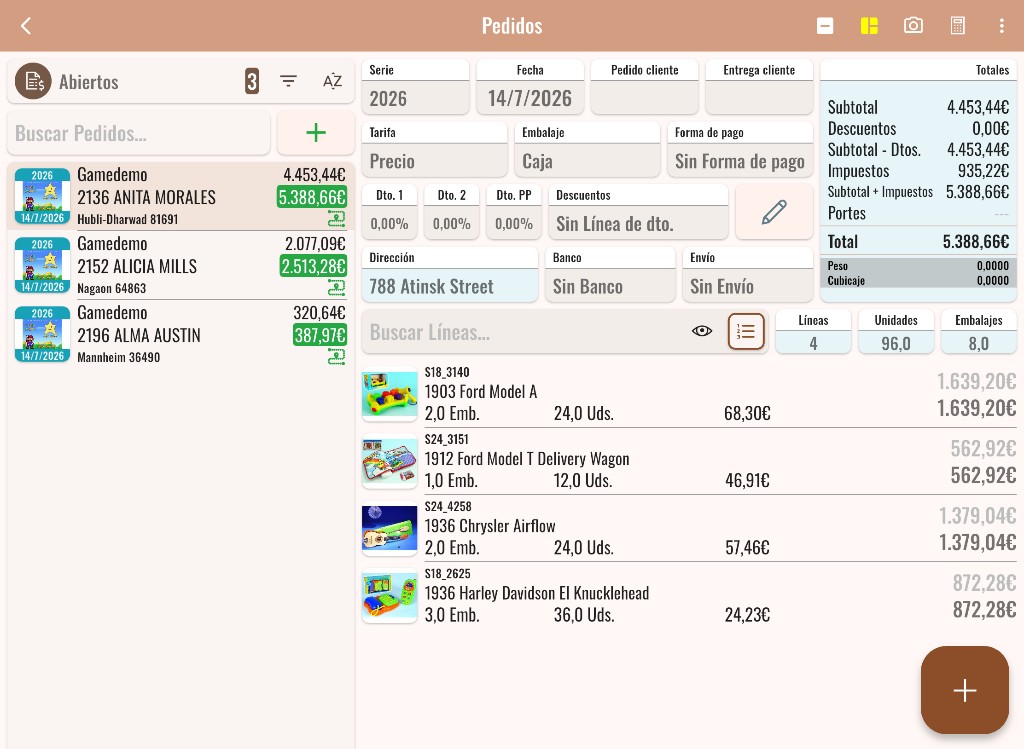The image size is (1024, 749).
Task: Select the 2196 ALMA AUSTIN order
Action: 181,334
